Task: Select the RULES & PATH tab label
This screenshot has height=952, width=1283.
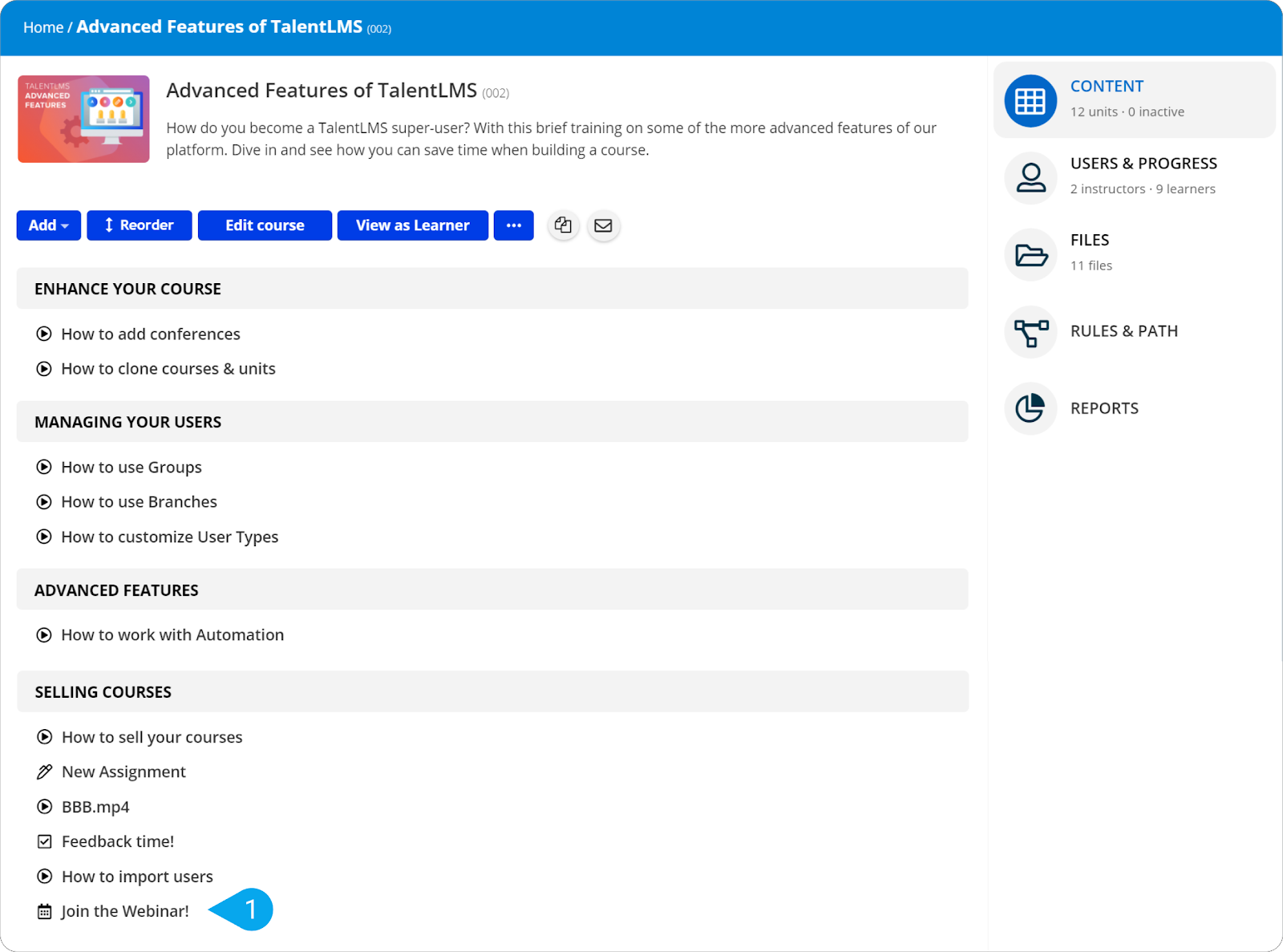Action: (x=1124, y=331)
